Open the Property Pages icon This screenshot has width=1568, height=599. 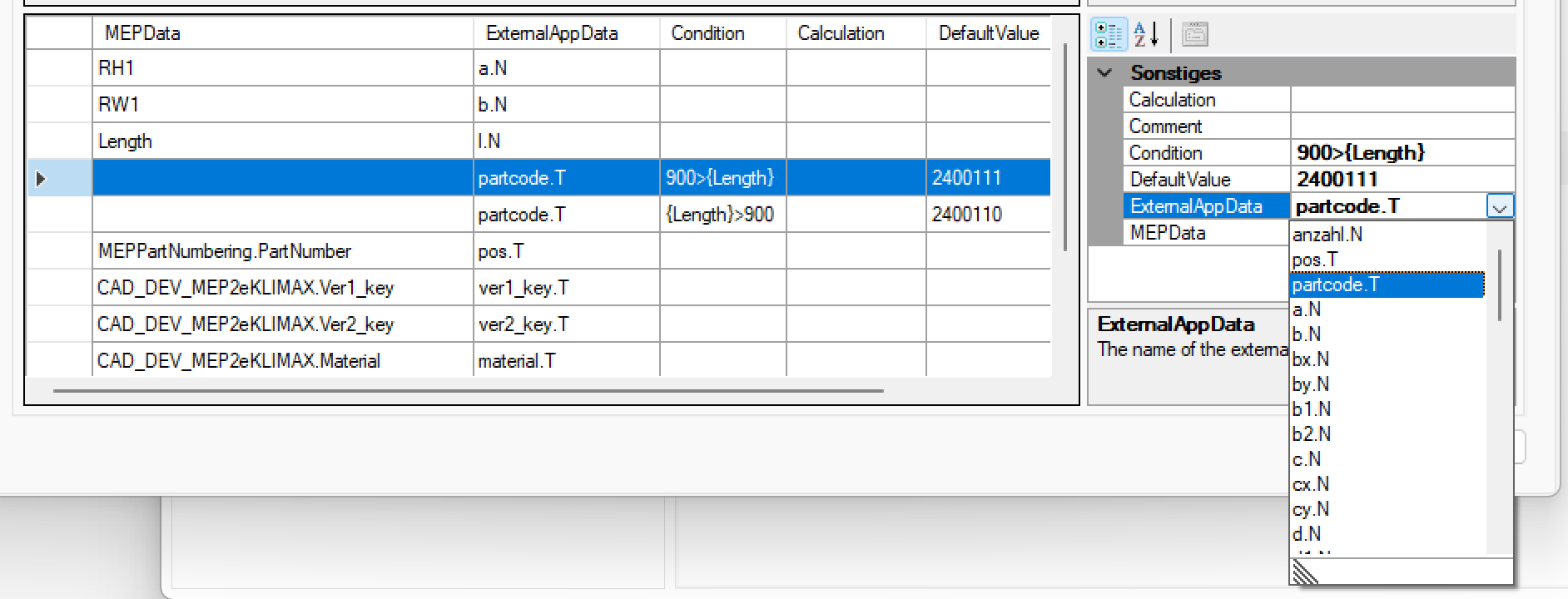[1195, 34]
